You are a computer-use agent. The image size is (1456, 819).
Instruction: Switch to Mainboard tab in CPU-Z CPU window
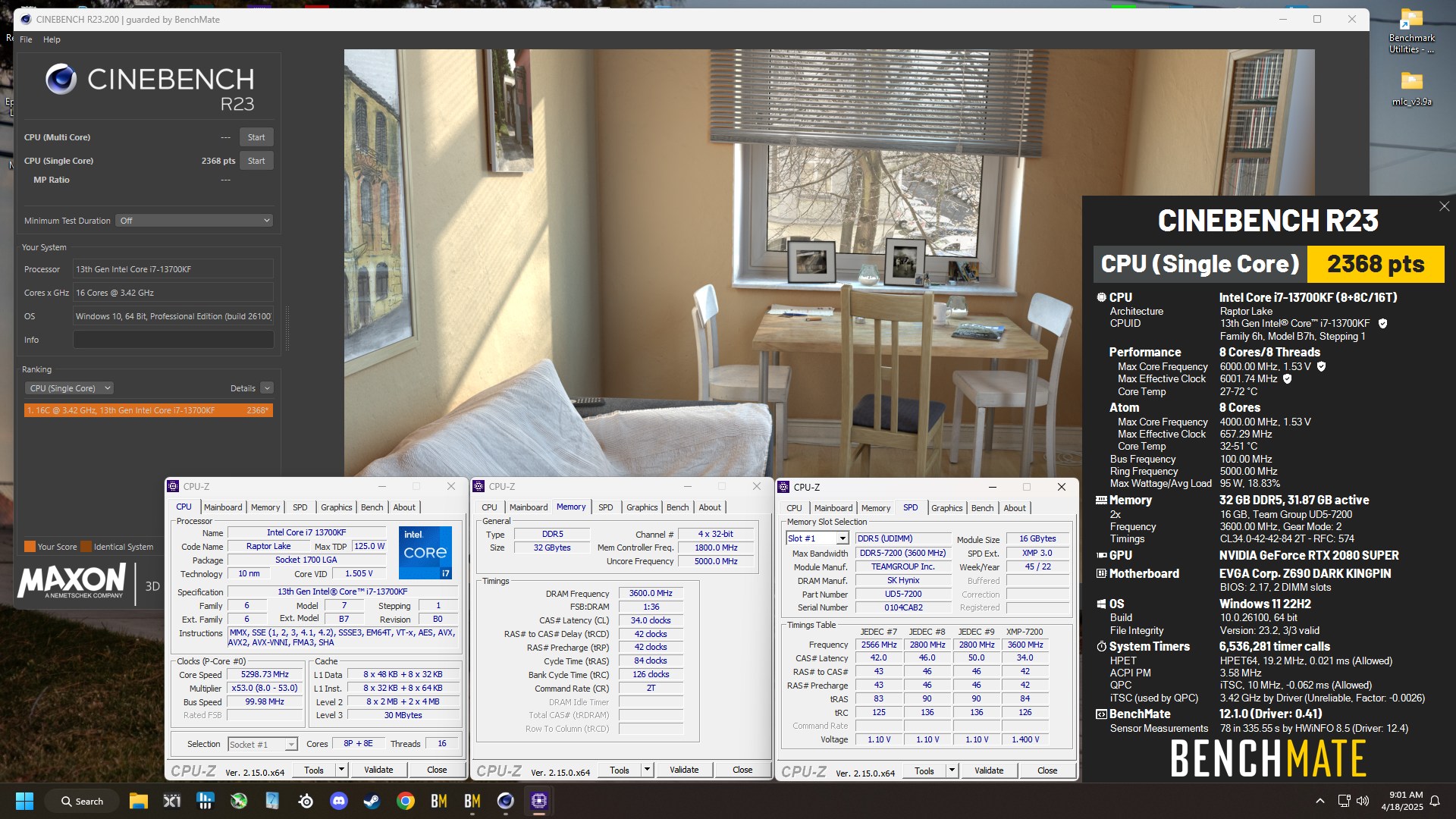pyautogui.click(x=223, y=507)
